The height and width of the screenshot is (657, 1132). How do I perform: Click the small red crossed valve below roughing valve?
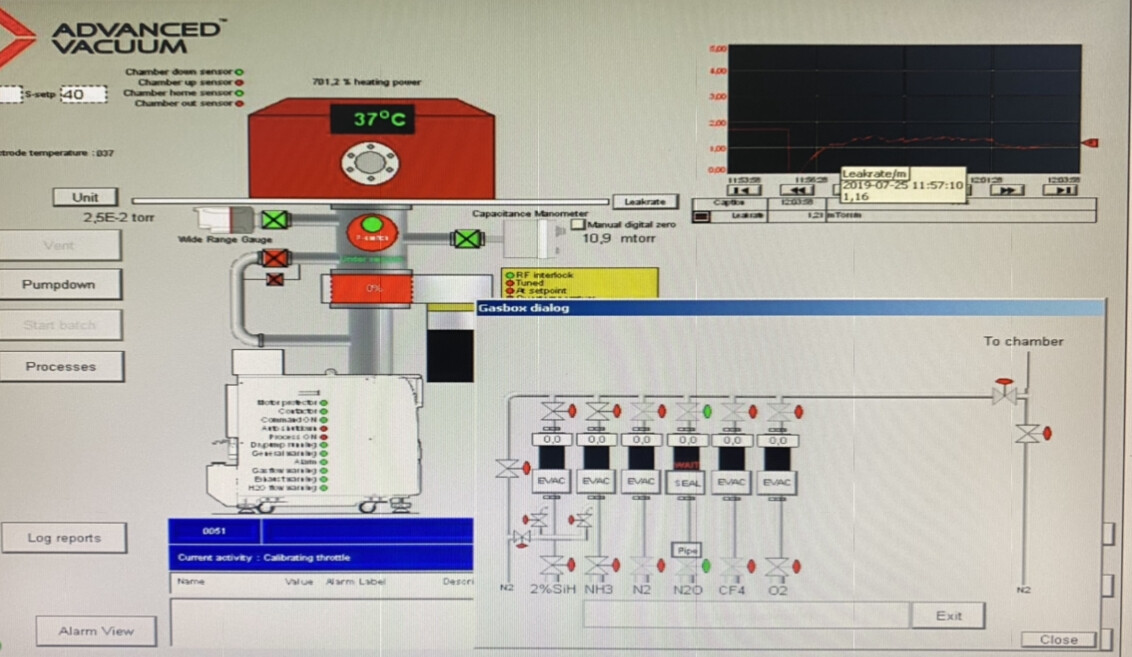pos(274,279)
